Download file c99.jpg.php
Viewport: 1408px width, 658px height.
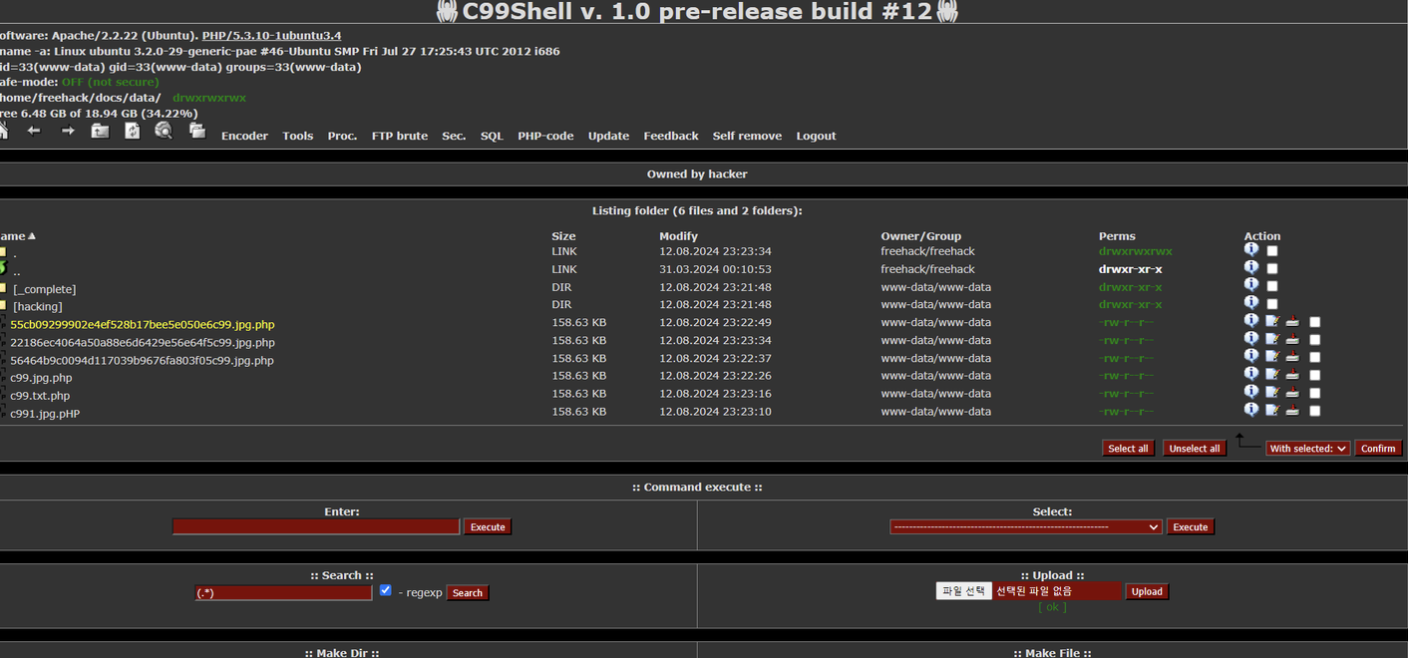[1292, 374]
